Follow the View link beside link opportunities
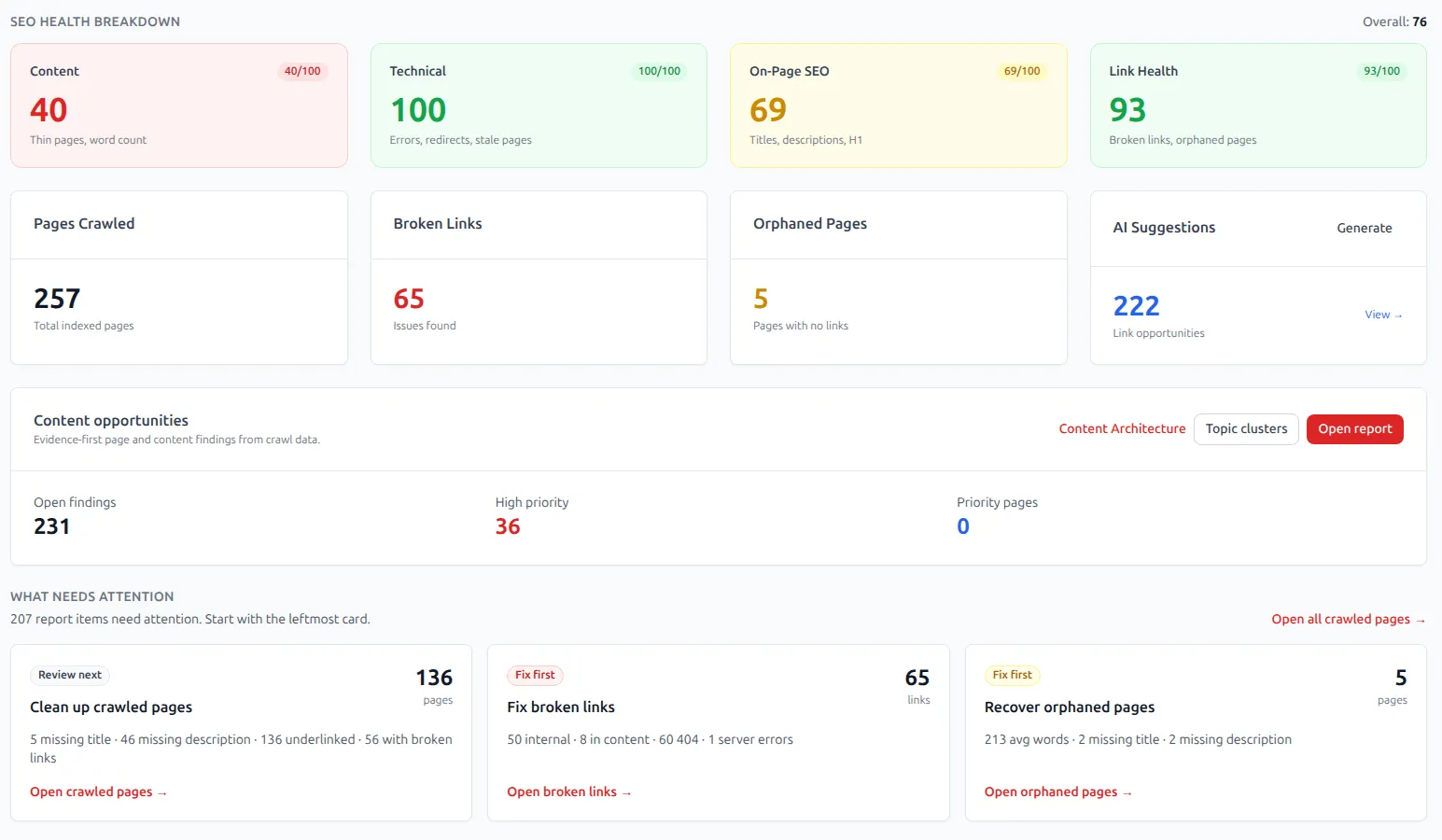This screenshot has width=1442, height=840. pos(1383,315)
